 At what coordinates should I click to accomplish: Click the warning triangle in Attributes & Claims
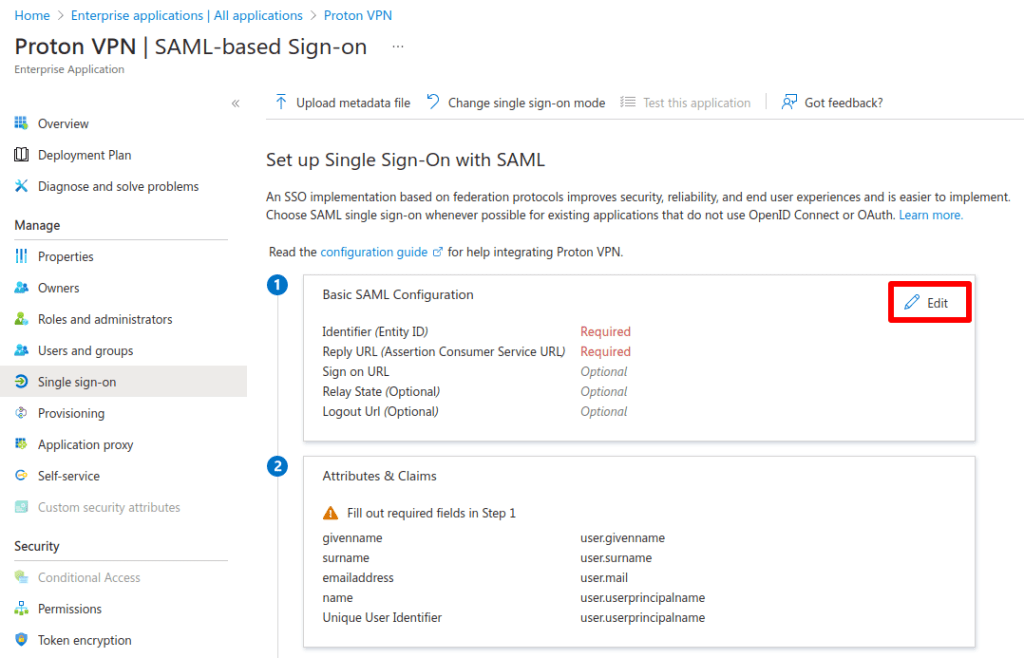coord(330,513)
